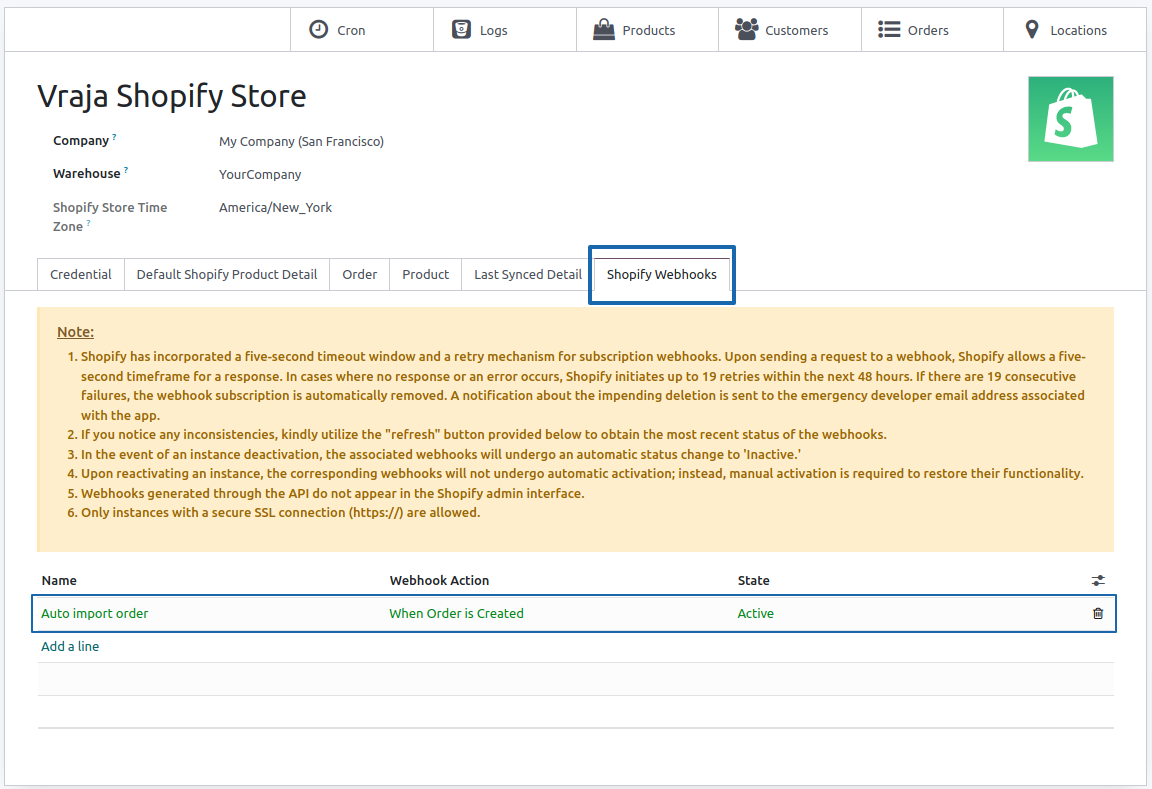
Task: Click the My Company (San Francisco) value
Action: [x=301, y=141]
